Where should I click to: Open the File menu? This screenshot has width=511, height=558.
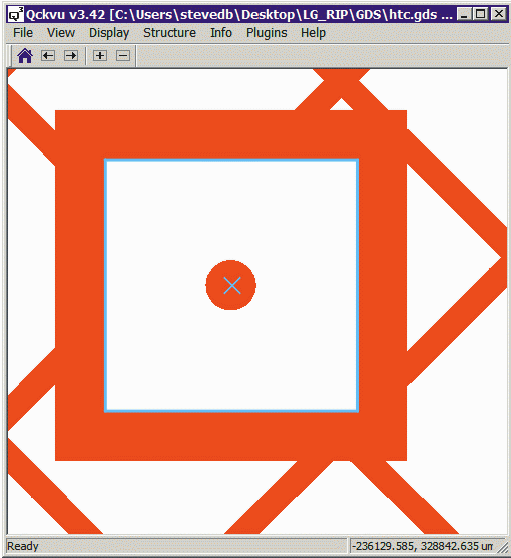23,33
